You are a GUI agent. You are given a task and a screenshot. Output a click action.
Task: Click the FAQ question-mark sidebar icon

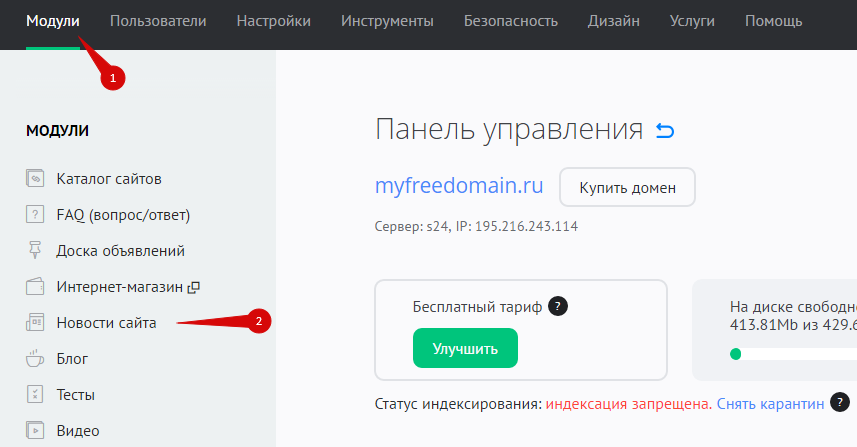[x=36, y=215]
